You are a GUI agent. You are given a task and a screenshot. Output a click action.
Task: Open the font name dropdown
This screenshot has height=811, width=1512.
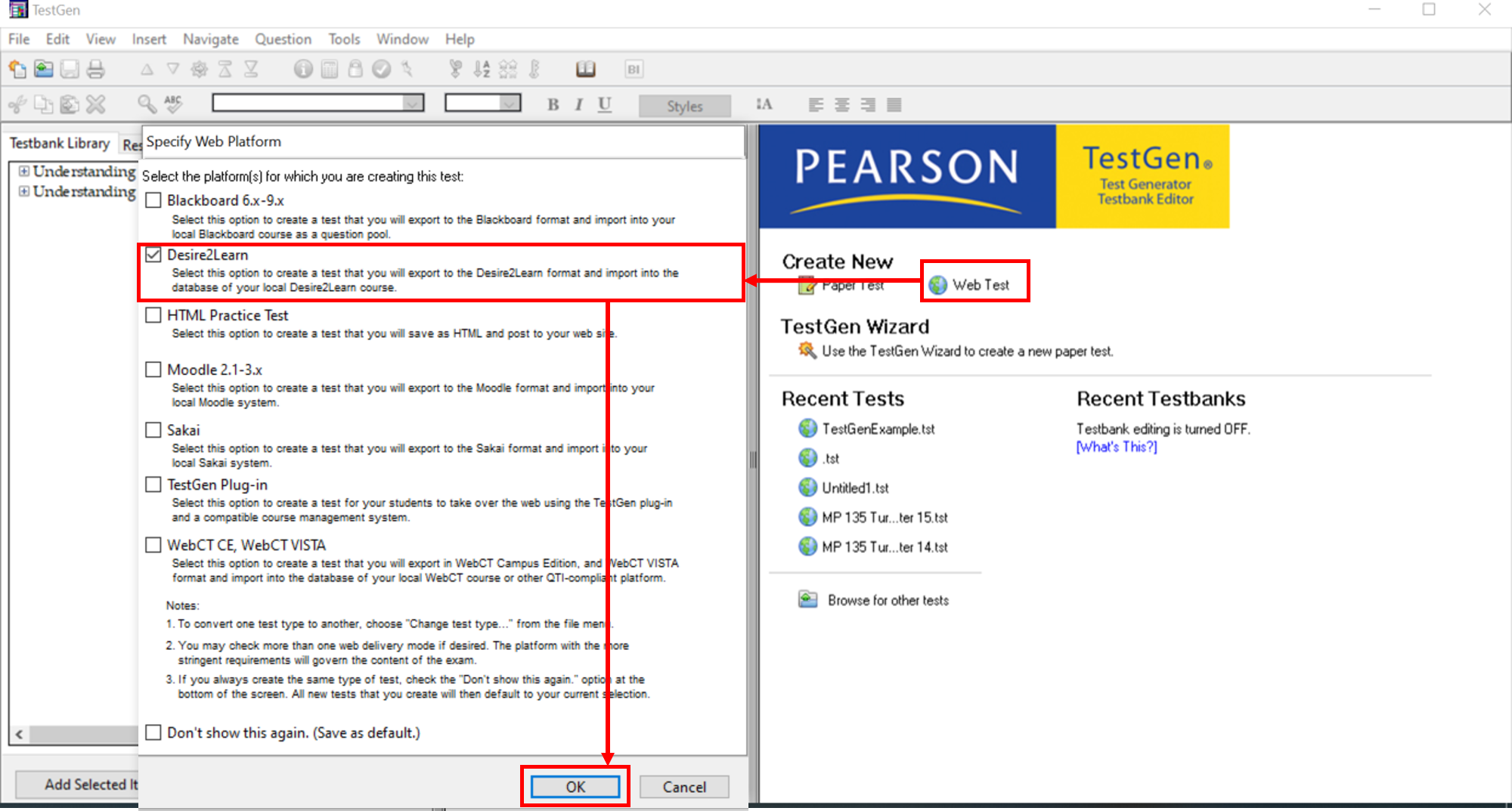412,103
